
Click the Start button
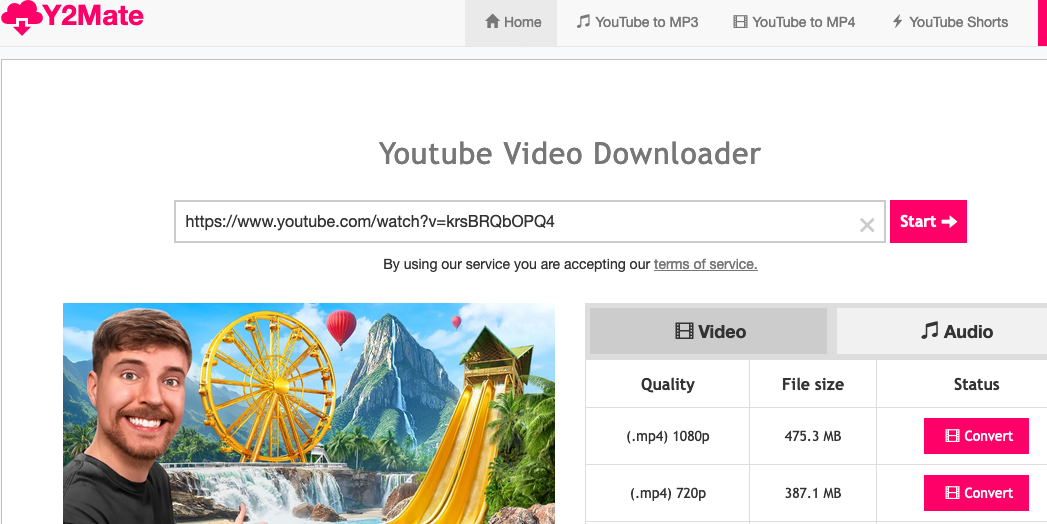[x=928, y=222]
